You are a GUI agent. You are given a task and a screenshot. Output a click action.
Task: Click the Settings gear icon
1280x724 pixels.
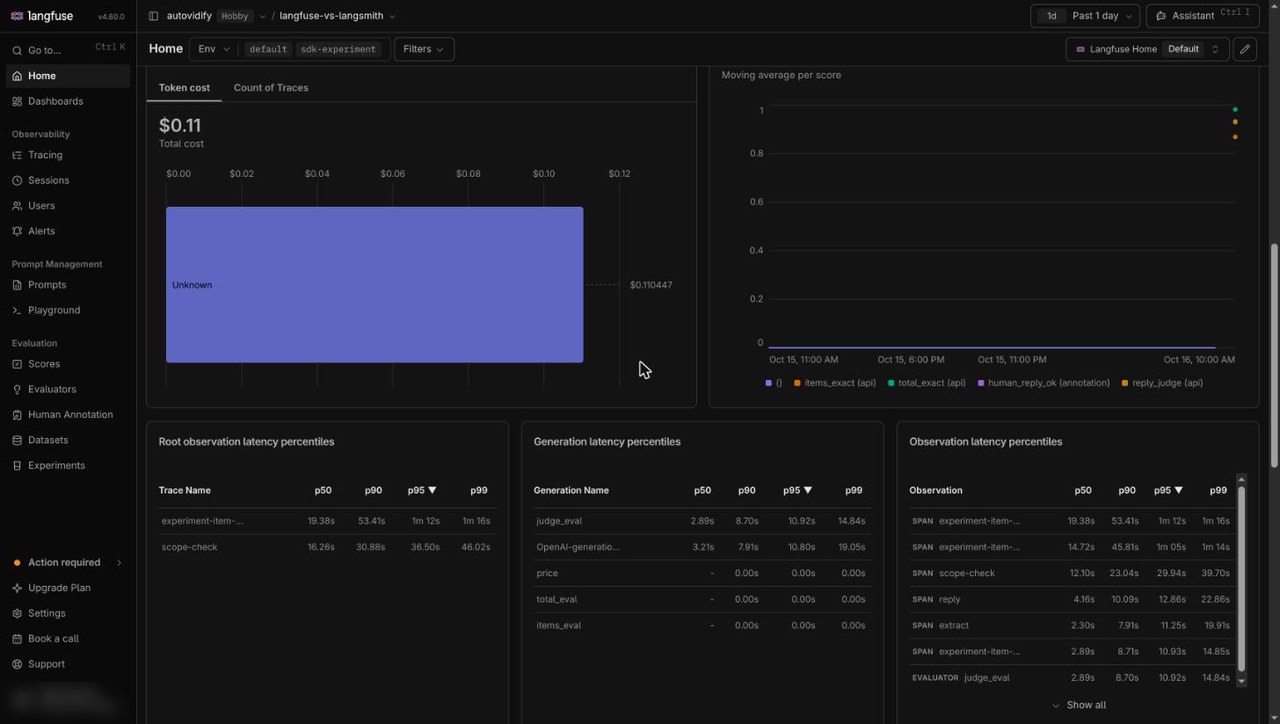tap(17, 613)
